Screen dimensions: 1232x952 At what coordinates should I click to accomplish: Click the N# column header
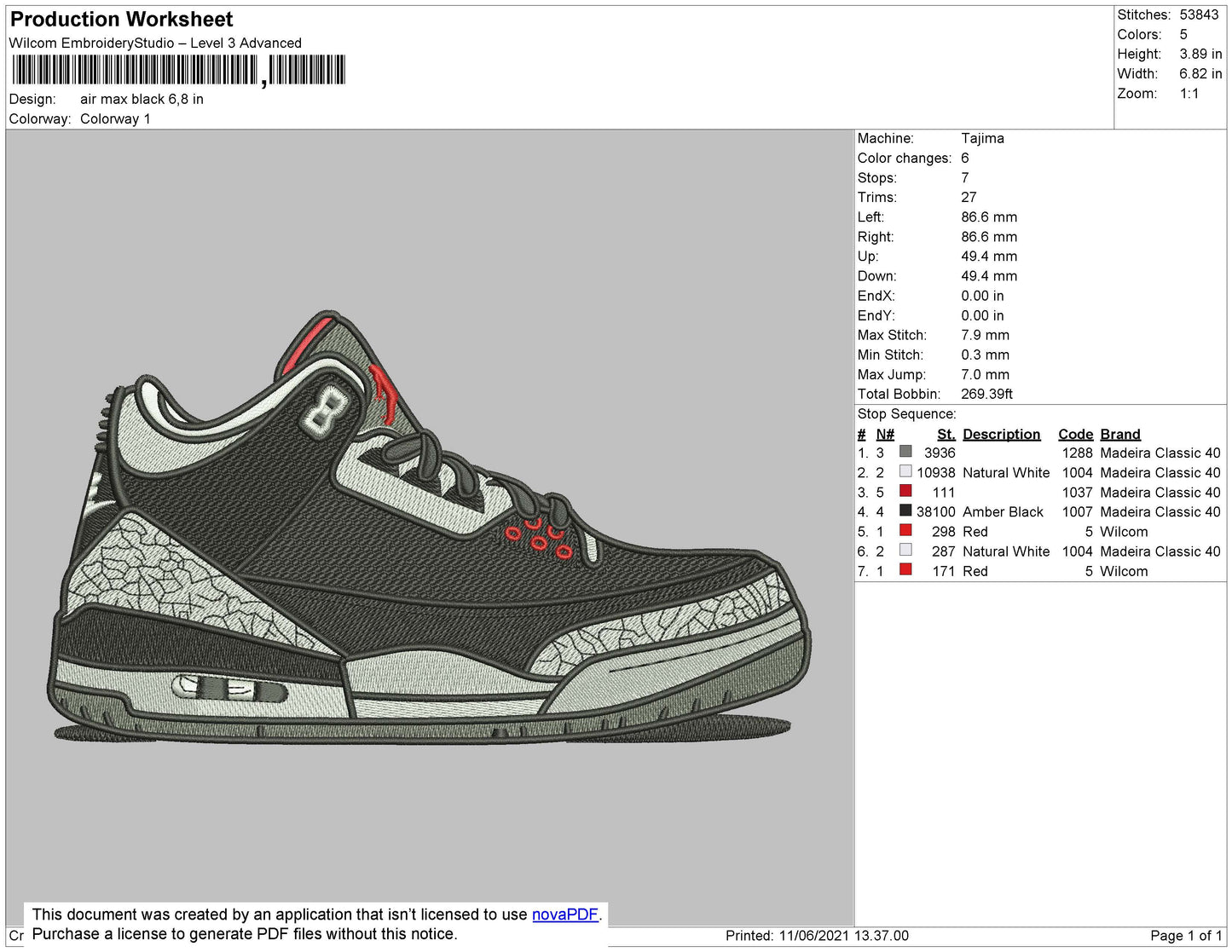[x=885, y=434]
